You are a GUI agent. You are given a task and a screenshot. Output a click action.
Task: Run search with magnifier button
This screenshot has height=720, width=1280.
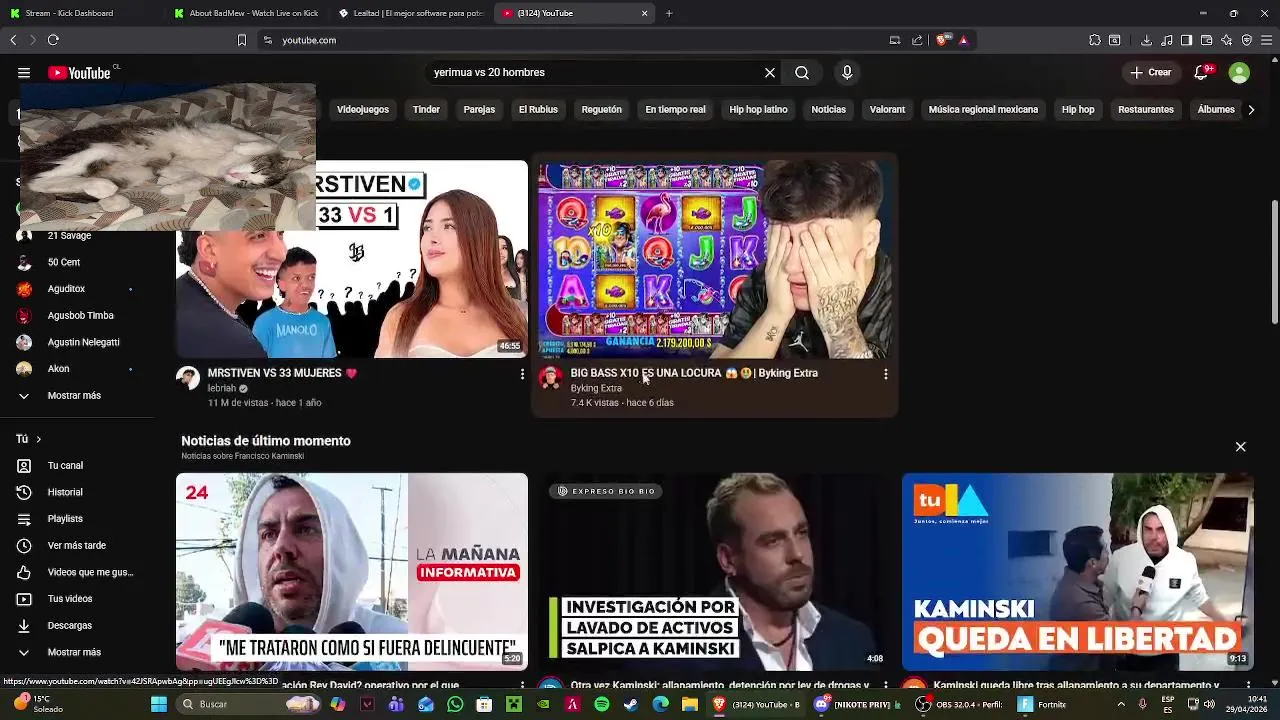802,73
